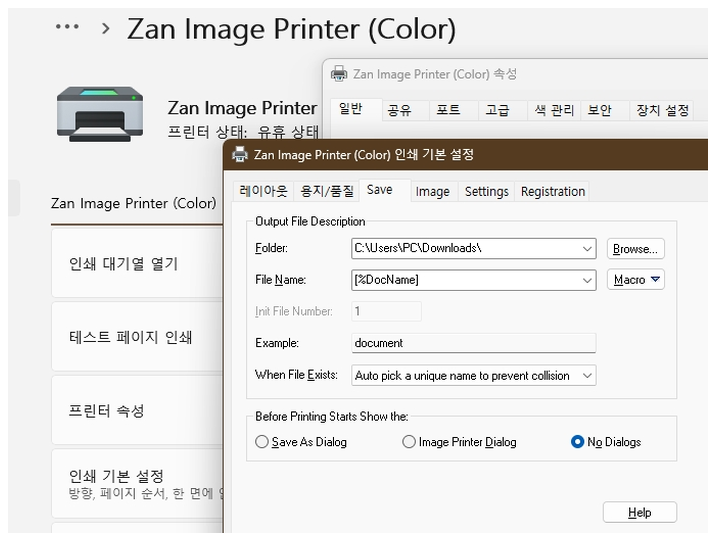Click the breadcrumb ellipsis menu icon

67,27
